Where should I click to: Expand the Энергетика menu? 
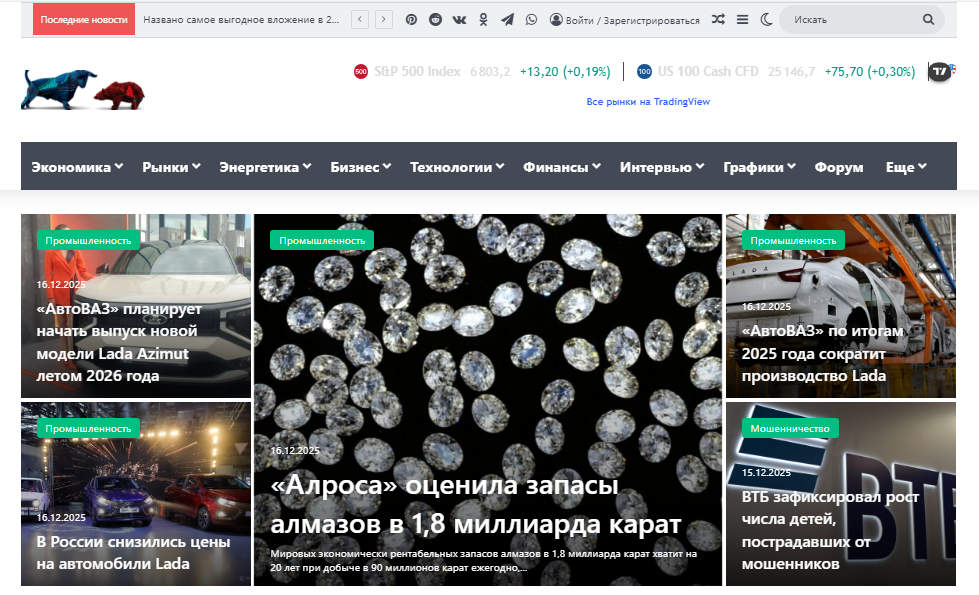pyautogui.click(x=265, y=167)
